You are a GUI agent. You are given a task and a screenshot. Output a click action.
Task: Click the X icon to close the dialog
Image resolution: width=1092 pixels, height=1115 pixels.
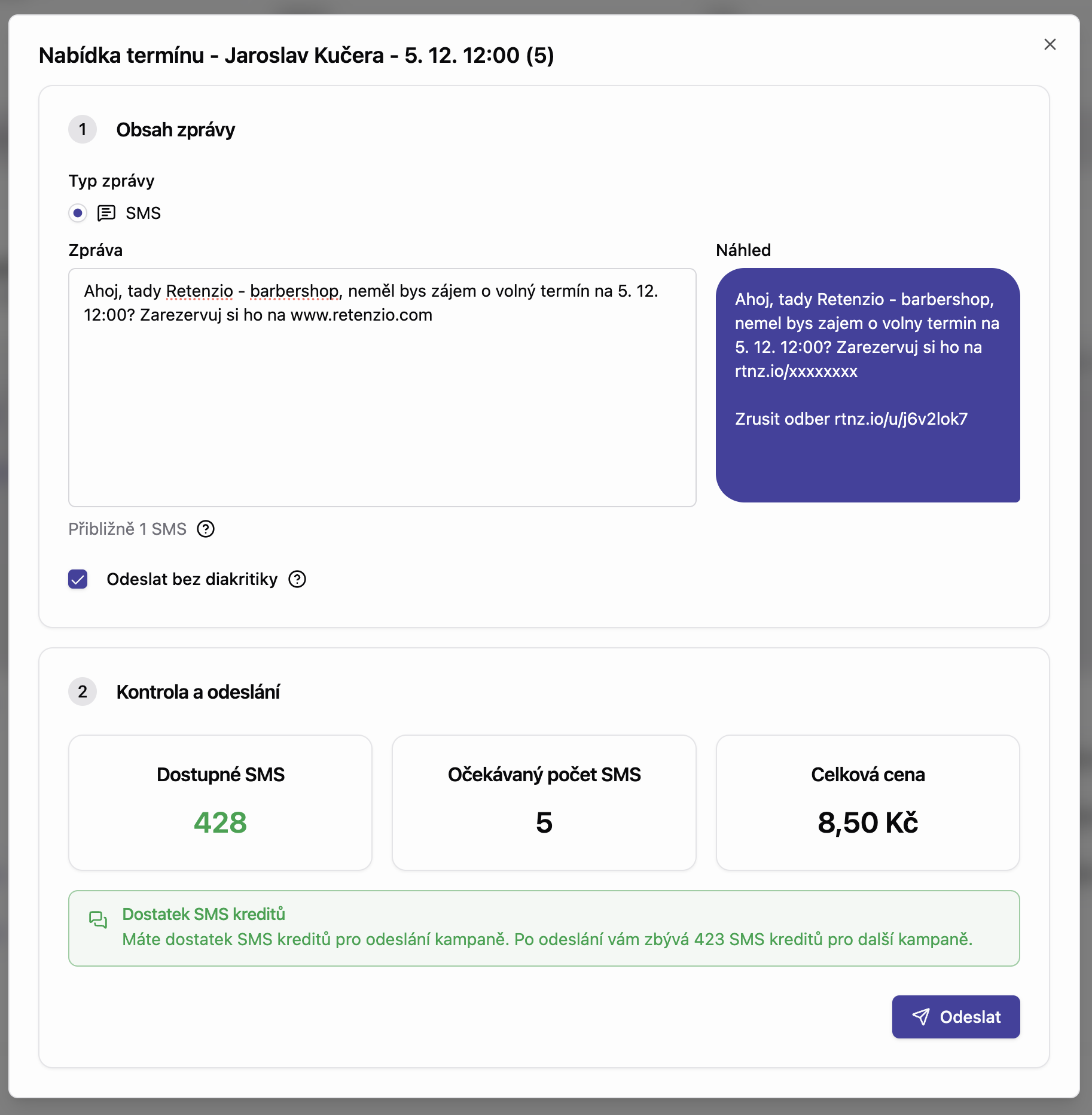[x=1050, y=44]
